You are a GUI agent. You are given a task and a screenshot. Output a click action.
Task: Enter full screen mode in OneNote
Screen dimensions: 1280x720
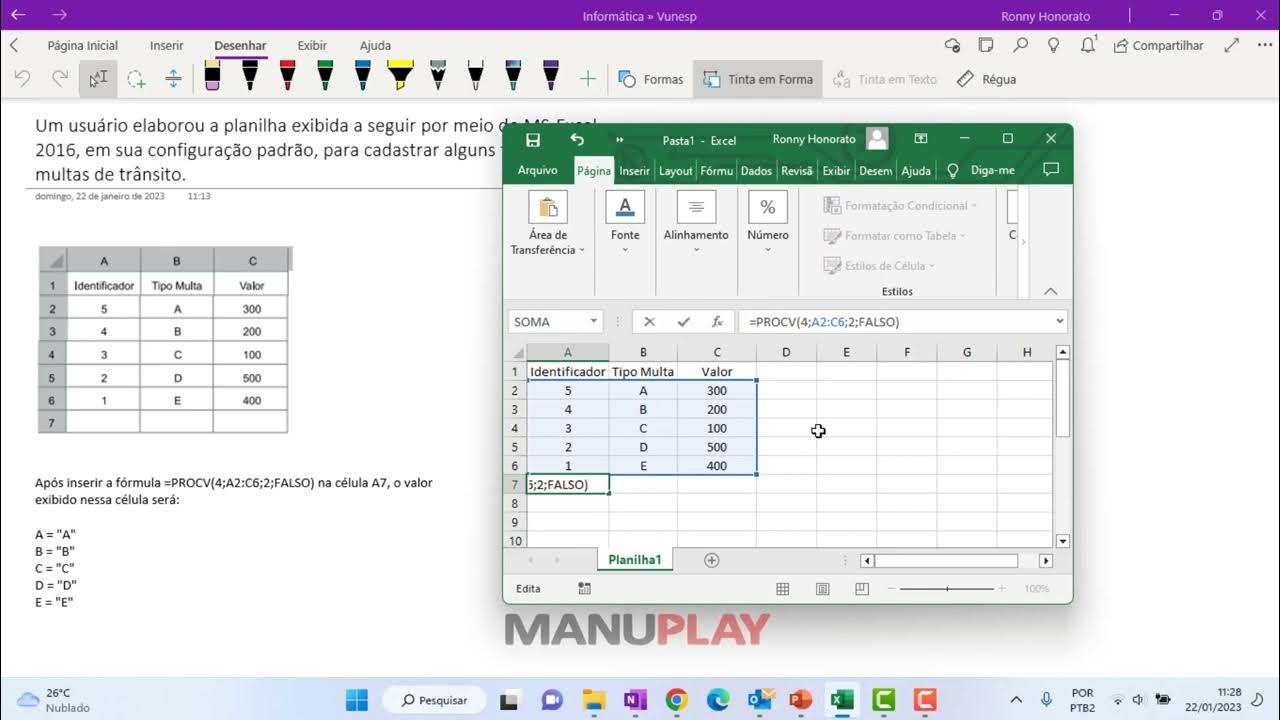1232,45
